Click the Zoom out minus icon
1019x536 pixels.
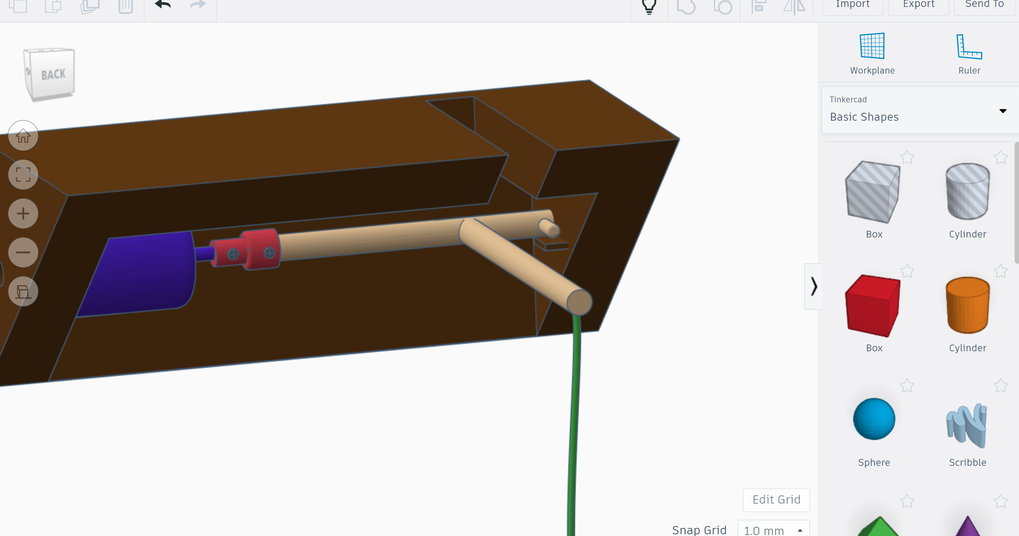tap(23, 253)
